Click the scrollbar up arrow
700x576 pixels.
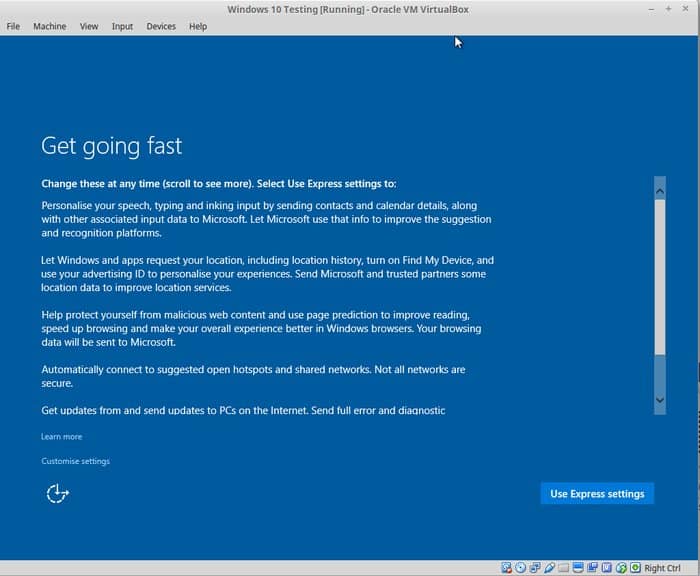click(660, 192)
